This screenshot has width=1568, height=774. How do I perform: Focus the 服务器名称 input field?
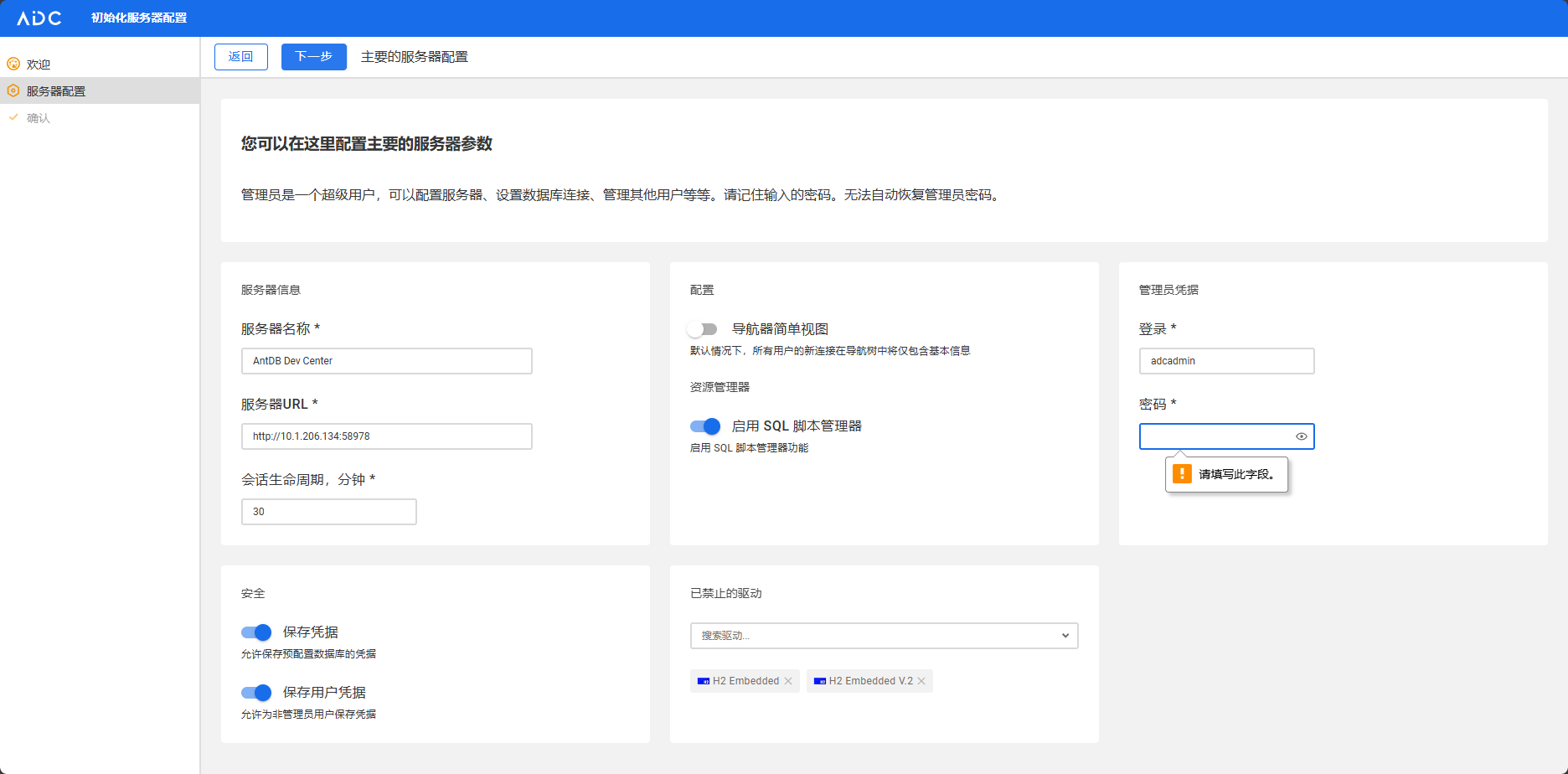387,361
